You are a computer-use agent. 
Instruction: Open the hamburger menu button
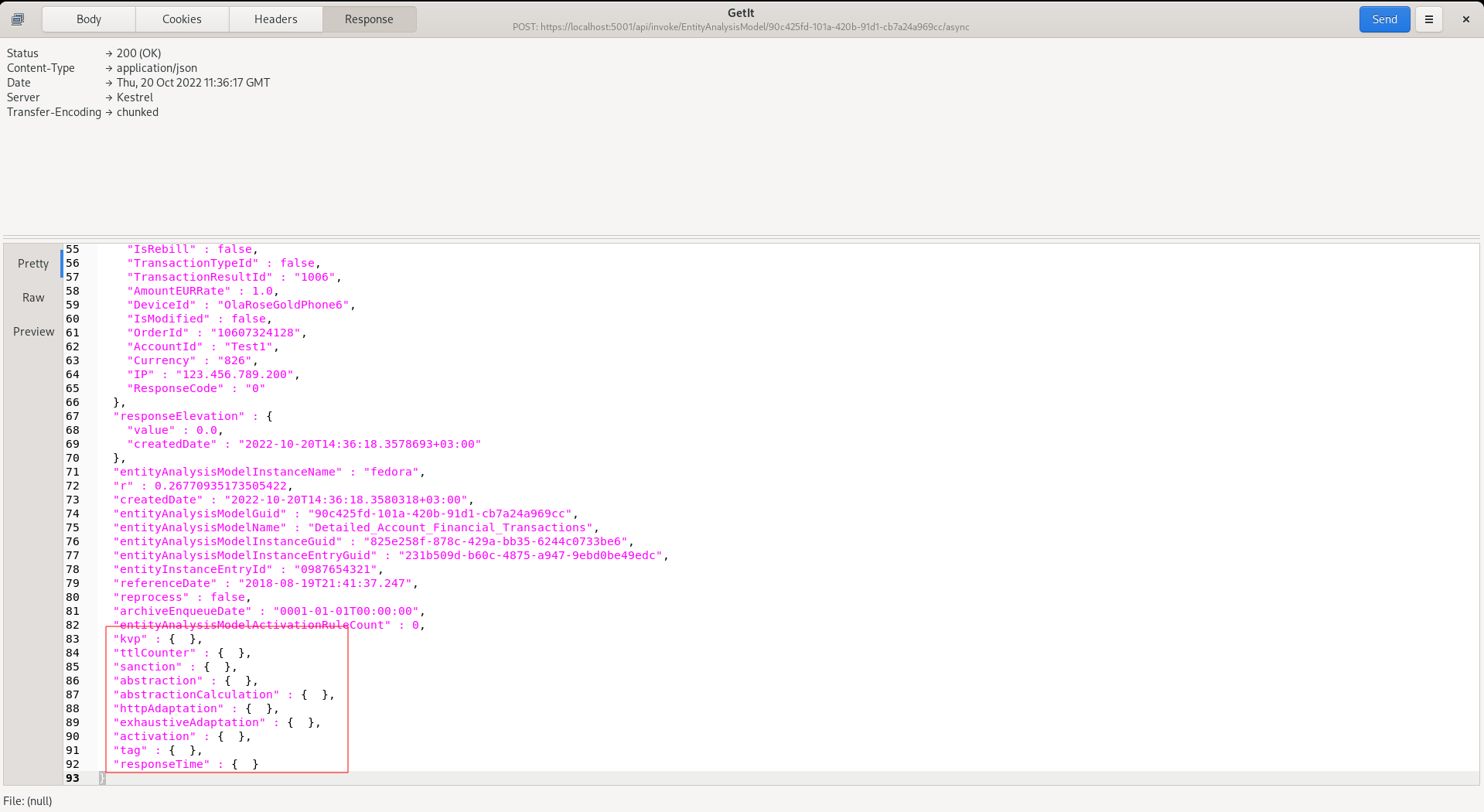tap(1429, 19)
